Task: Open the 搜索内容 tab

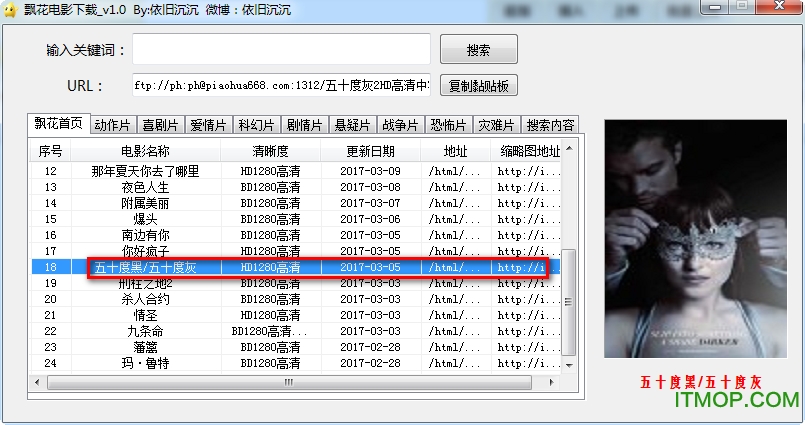Action: click(x=550, y=125)
